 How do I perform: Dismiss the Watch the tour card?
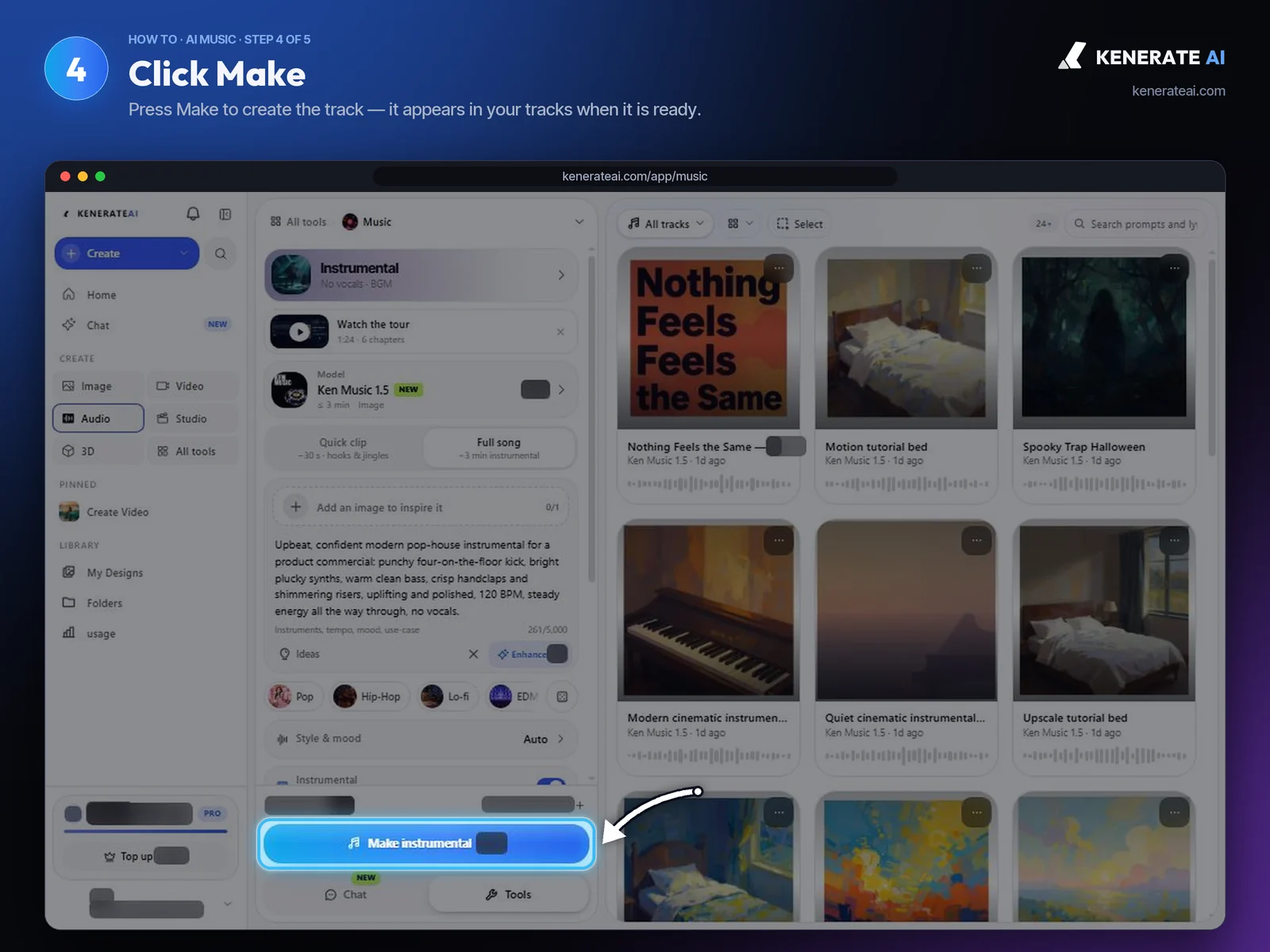pos(560,332)
